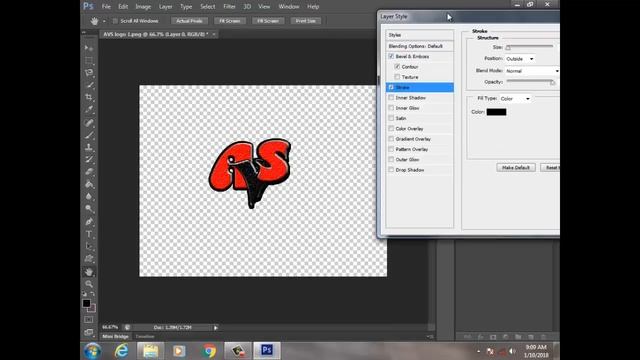Open the Fill Type dropdown
The width and height of the screenshot is (640, 360).
pos(515,99)
